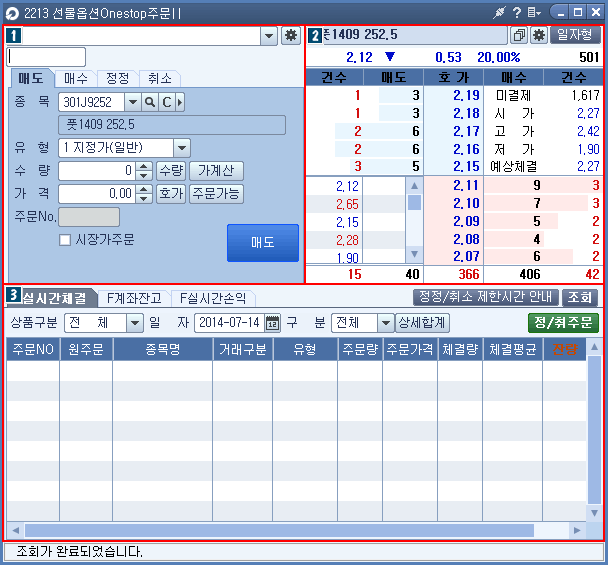This screenshot has width=608, height=565.
Task: Open 상품구분 전체 dropdown
Action: (x=135, y=323)
